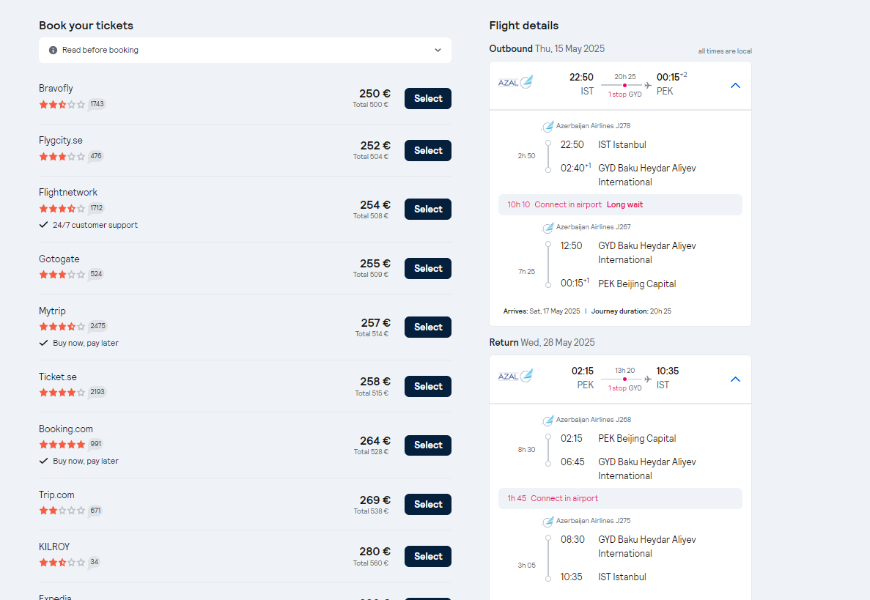
Task: Click Mytrip star rating
Action: click(x=62, y=326)
